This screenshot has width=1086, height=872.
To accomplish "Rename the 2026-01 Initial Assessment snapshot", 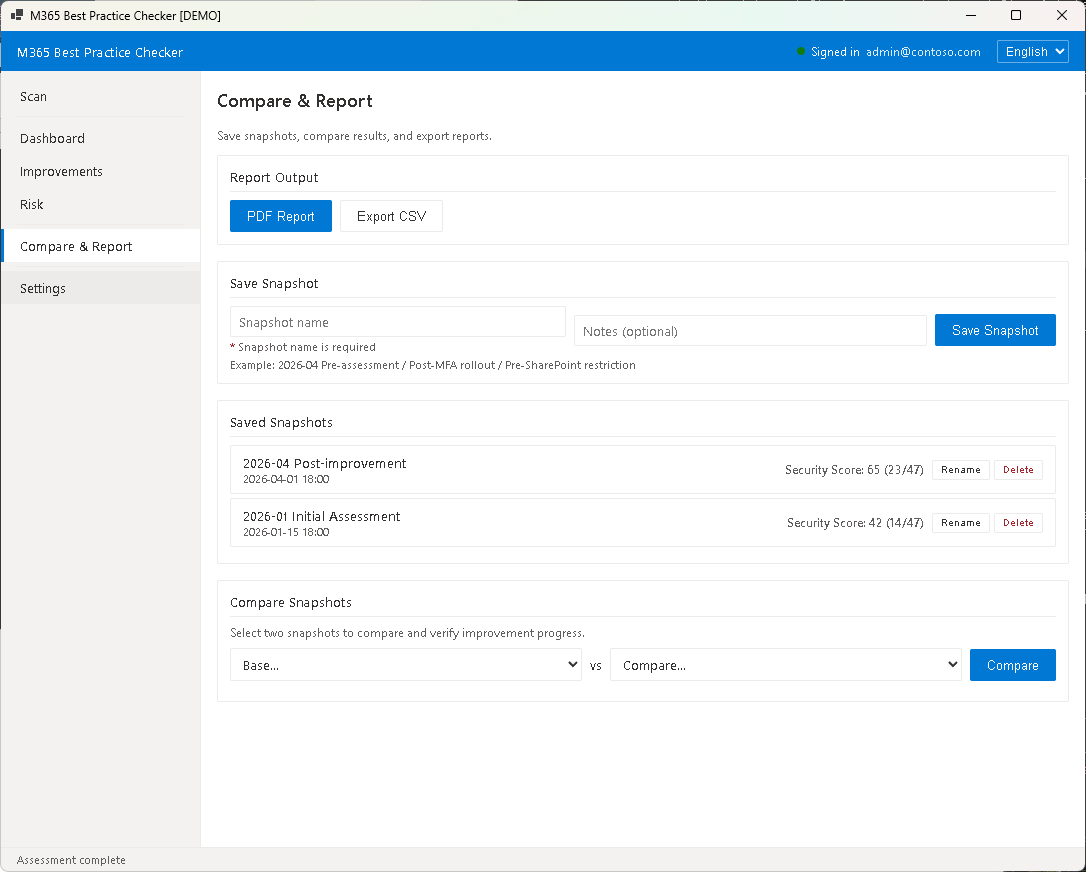I will [960, 523].
